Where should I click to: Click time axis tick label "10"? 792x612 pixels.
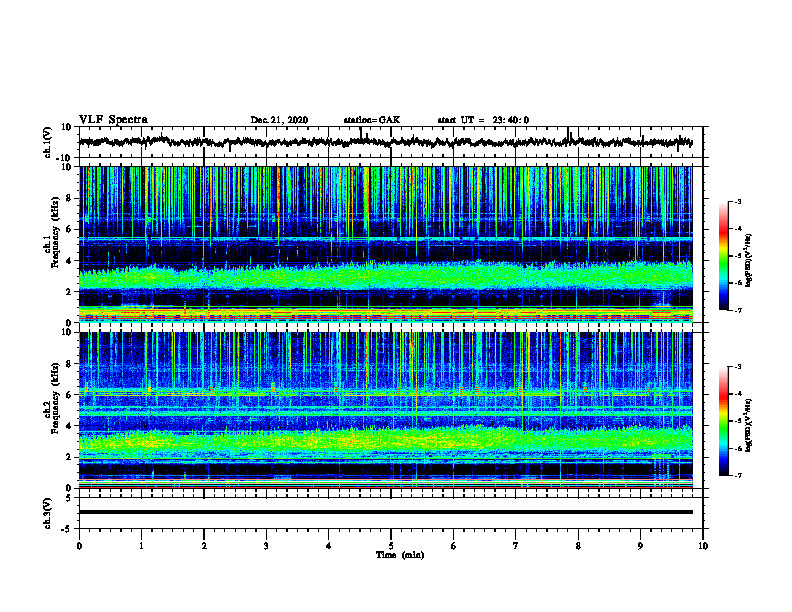pos(703,546)
